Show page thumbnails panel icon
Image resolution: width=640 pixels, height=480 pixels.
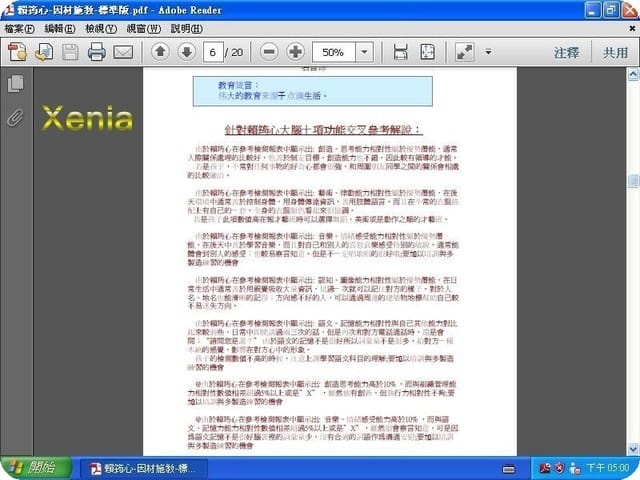coord(16,83)
